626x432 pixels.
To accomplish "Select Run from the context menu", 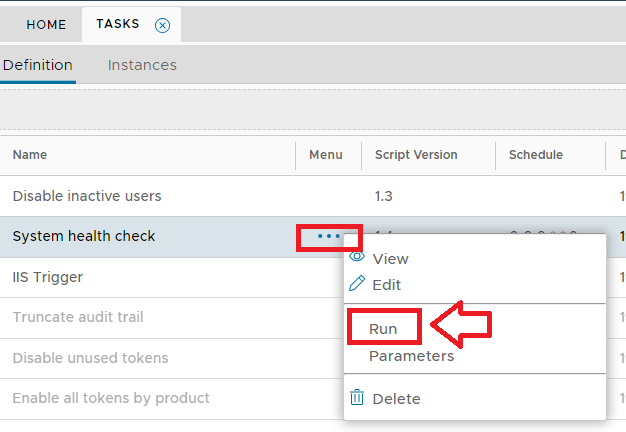I will pyautogui.click(x=383, y=329).
